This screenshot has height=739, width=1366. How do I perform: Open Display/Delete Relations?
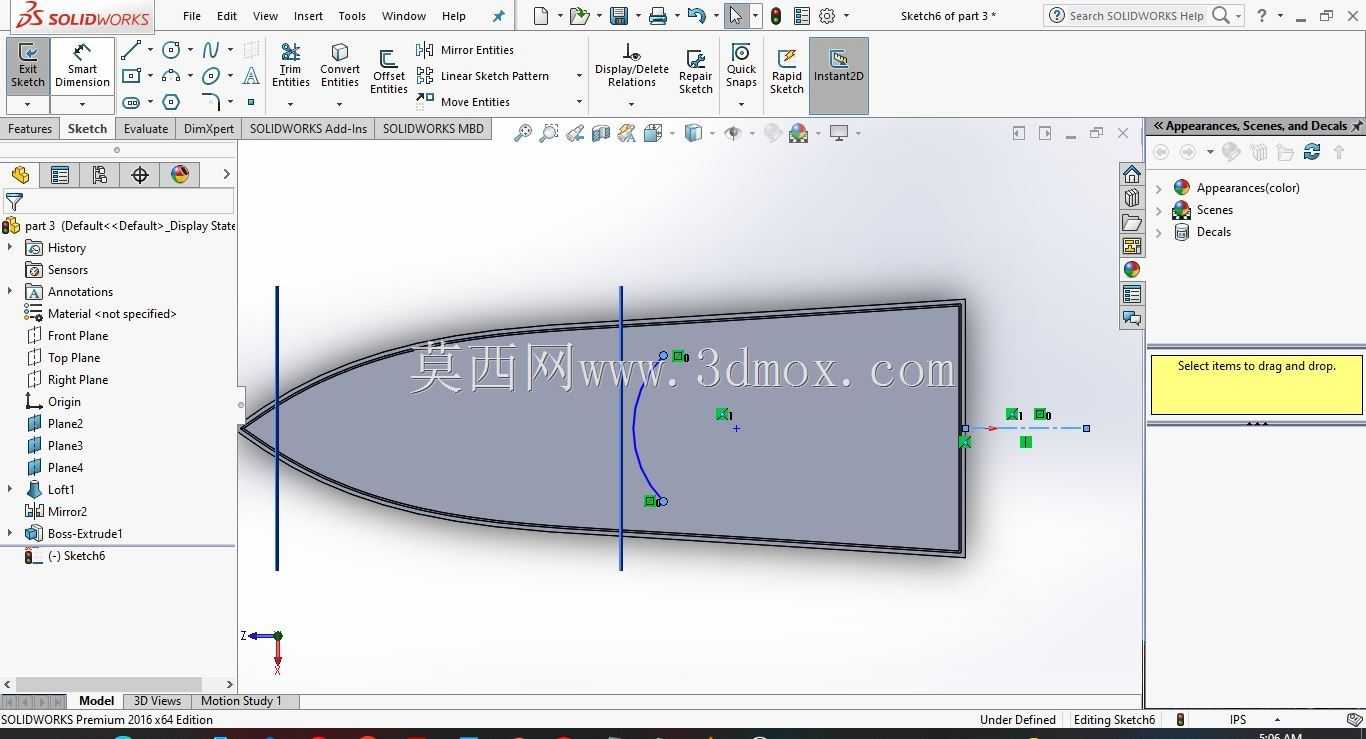(631, 66)
